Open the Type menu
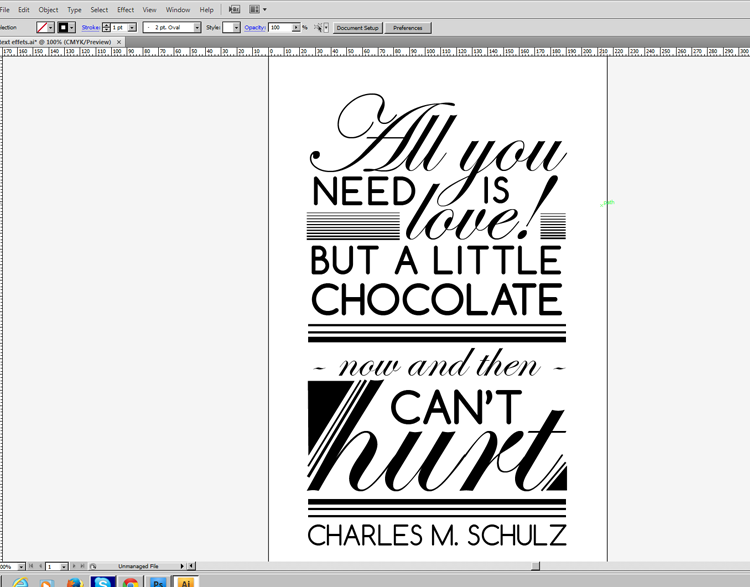The image size is (750, 587). 74,10
